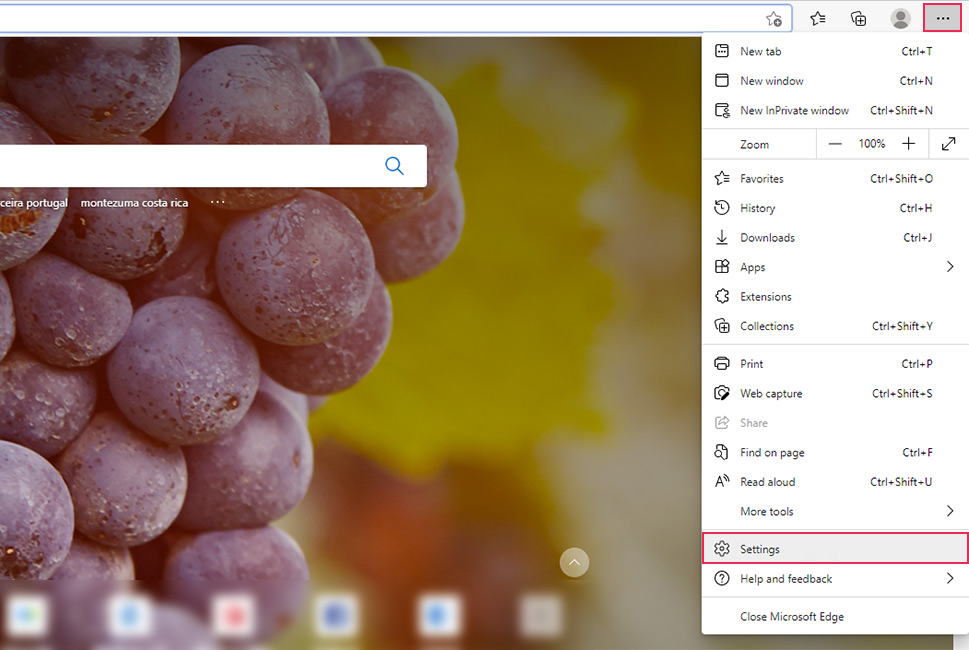969x650 pixels.
Task: Open the History menu item
Action: point(757,208)
